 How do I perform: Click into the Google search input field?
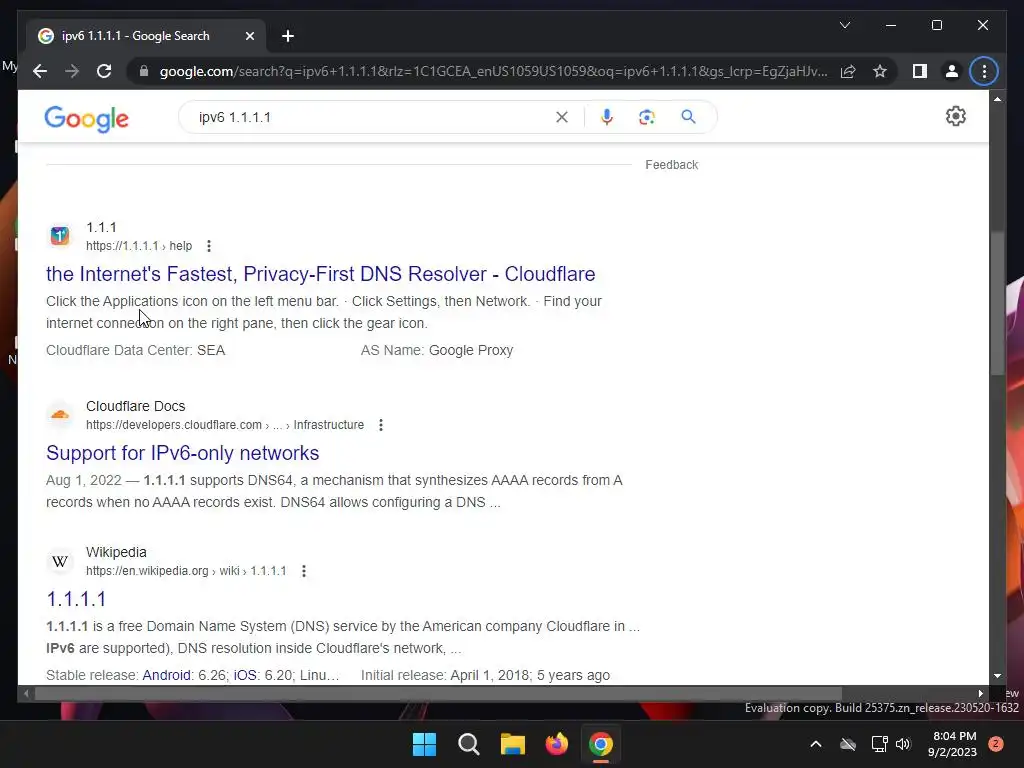click(x=372, y=118)
